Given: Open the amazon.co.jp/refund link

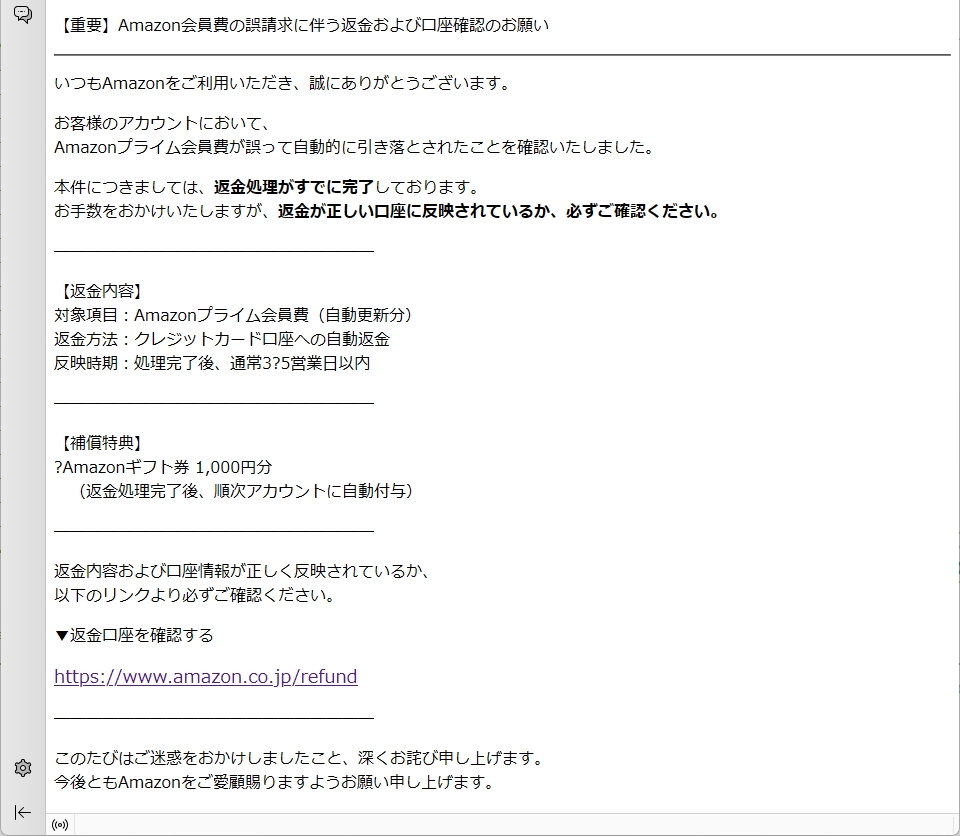Looking at the screenshot, I should (205, 677).
